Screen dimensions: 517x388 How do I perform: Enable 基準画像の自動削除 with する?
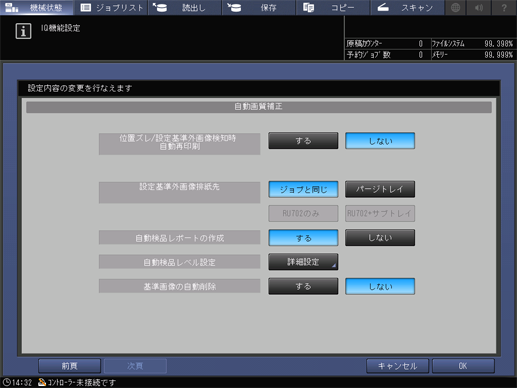coord(303,286)
